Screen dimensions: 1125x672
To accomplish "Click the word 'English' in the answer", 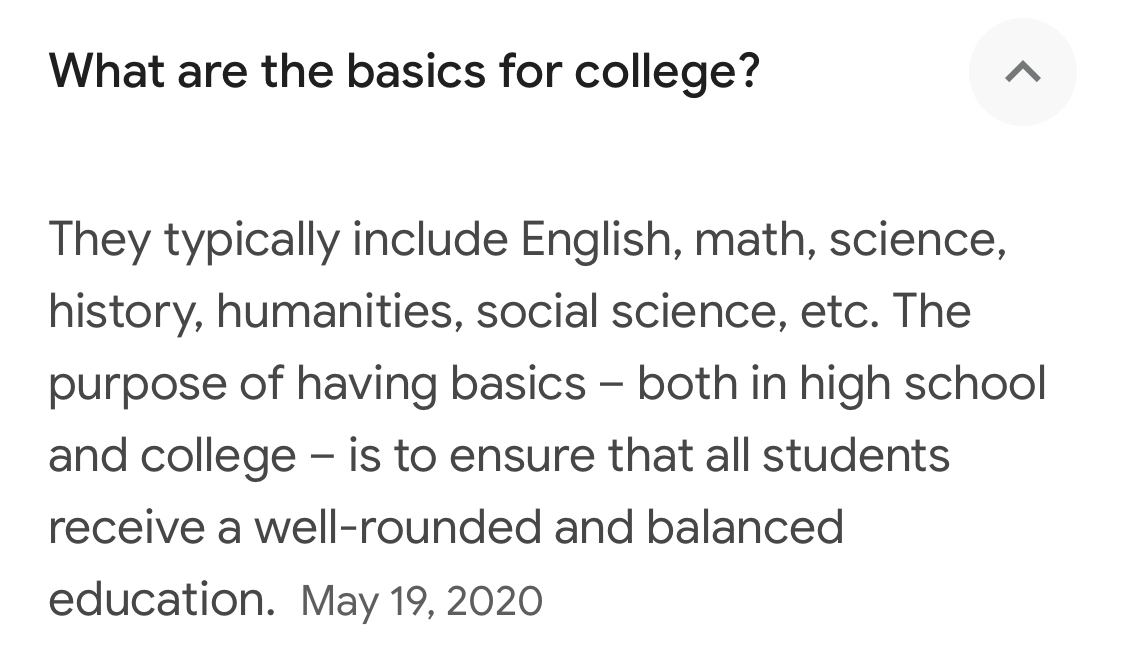I will coord(597,240).
